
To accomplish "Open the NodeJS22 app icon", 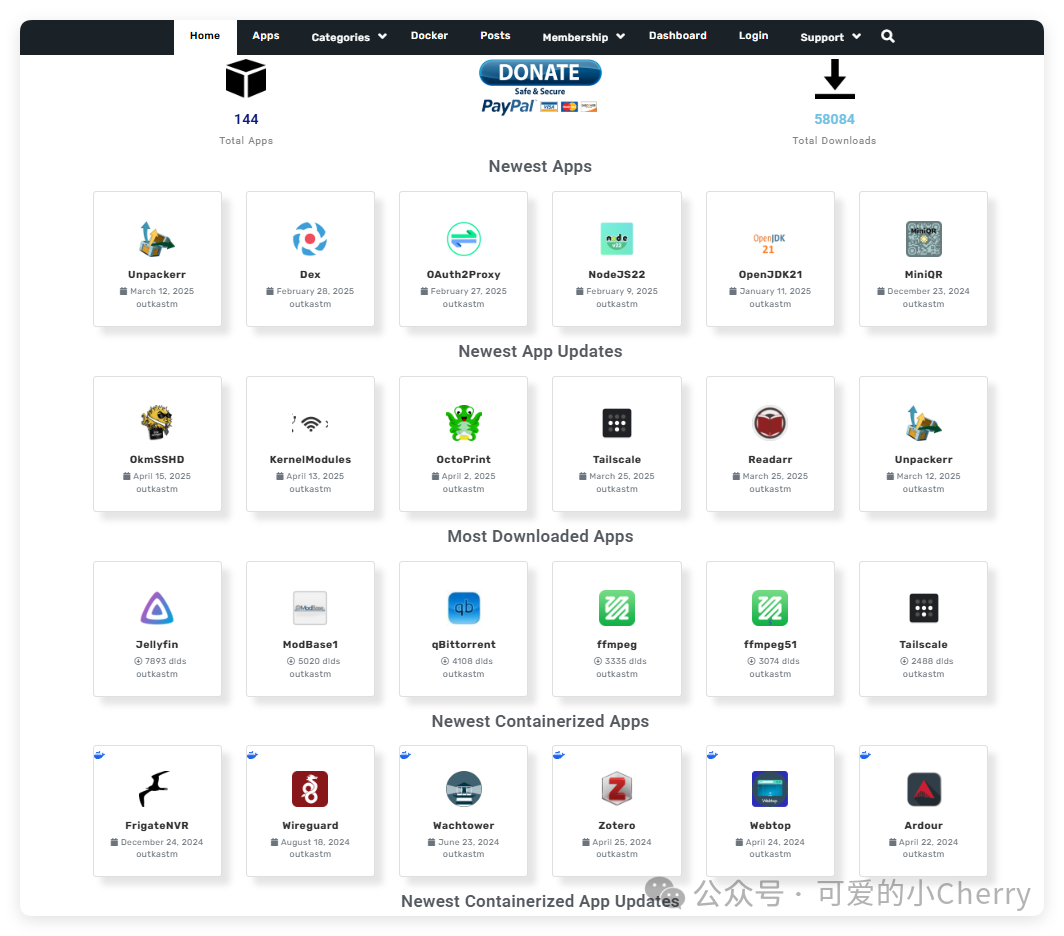I will (617, 239).
